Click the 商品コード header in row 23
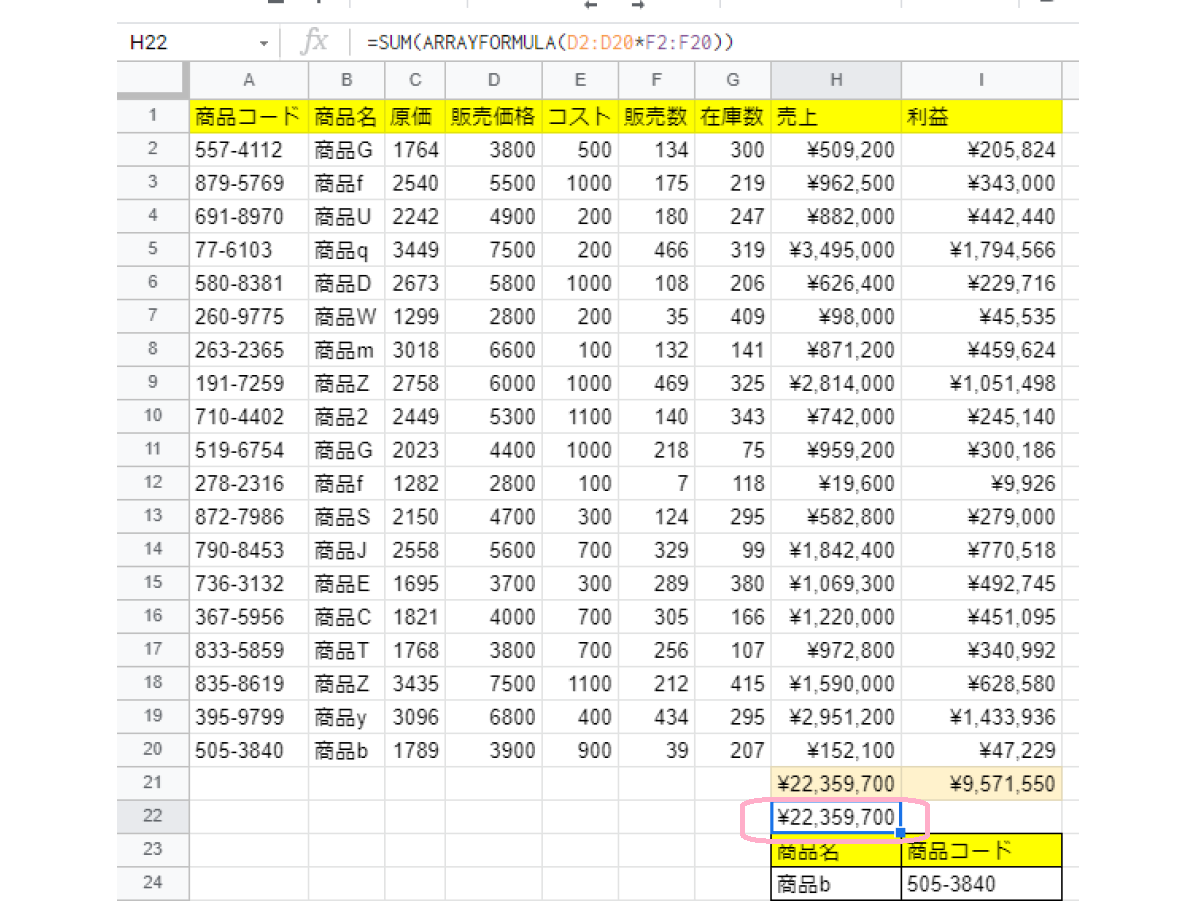 click(x=981, y=850)
